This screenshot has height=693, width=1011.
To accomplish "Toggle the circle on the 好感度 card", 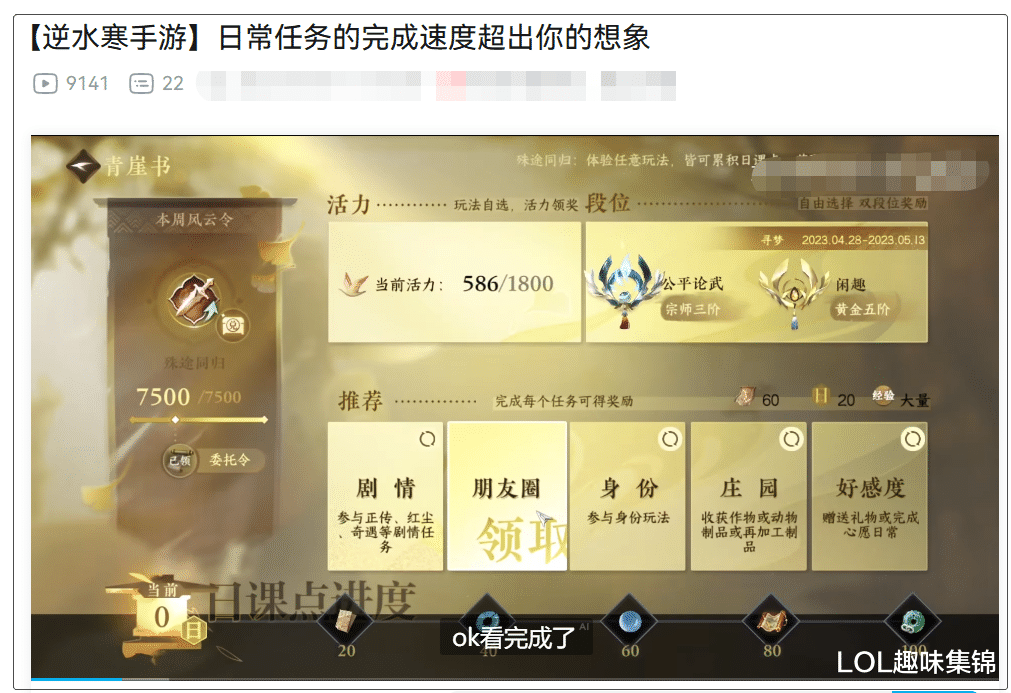I will point(912,439).
